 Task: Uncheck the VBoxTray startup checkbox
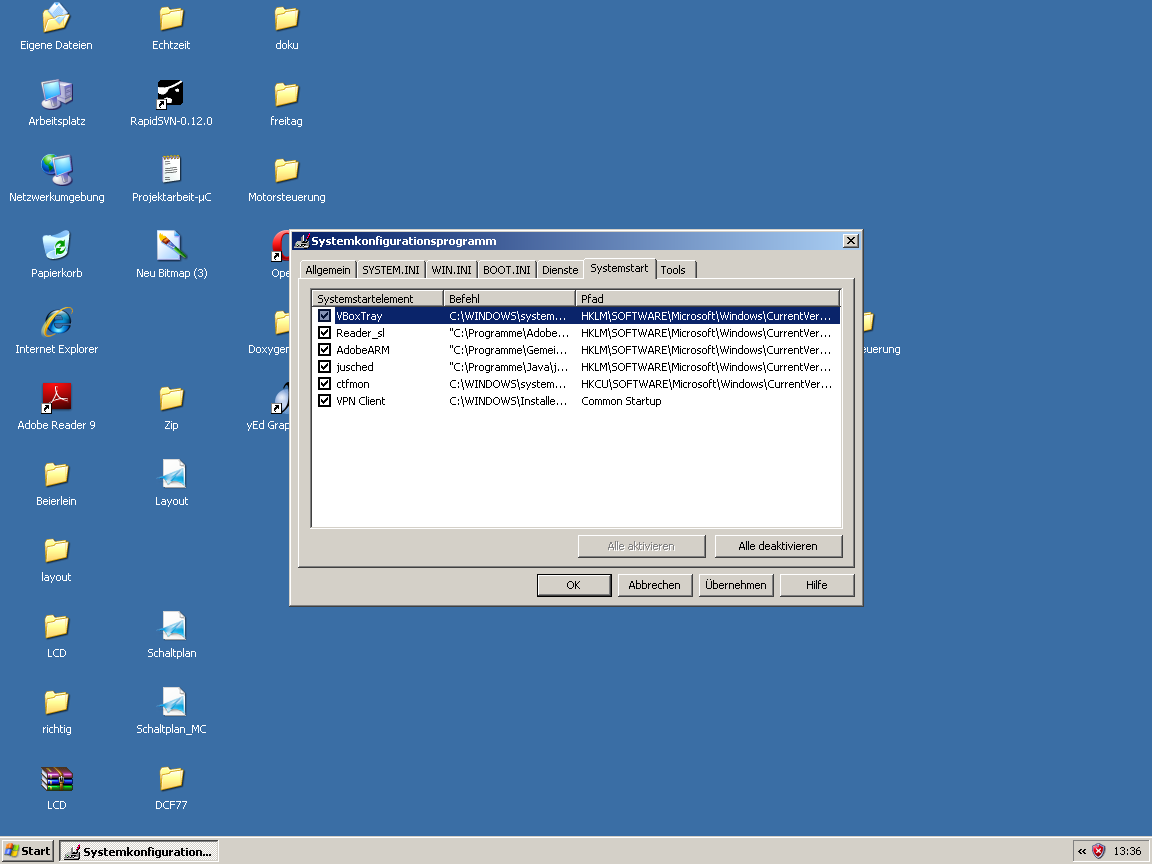point(325,316)
